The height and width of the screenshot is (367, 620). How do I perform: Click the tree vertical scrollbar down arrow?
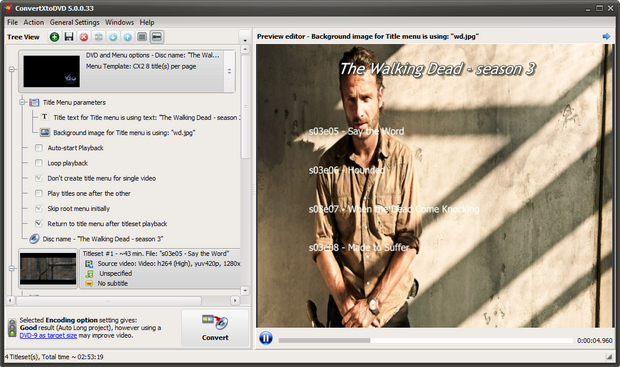(245, 291)
